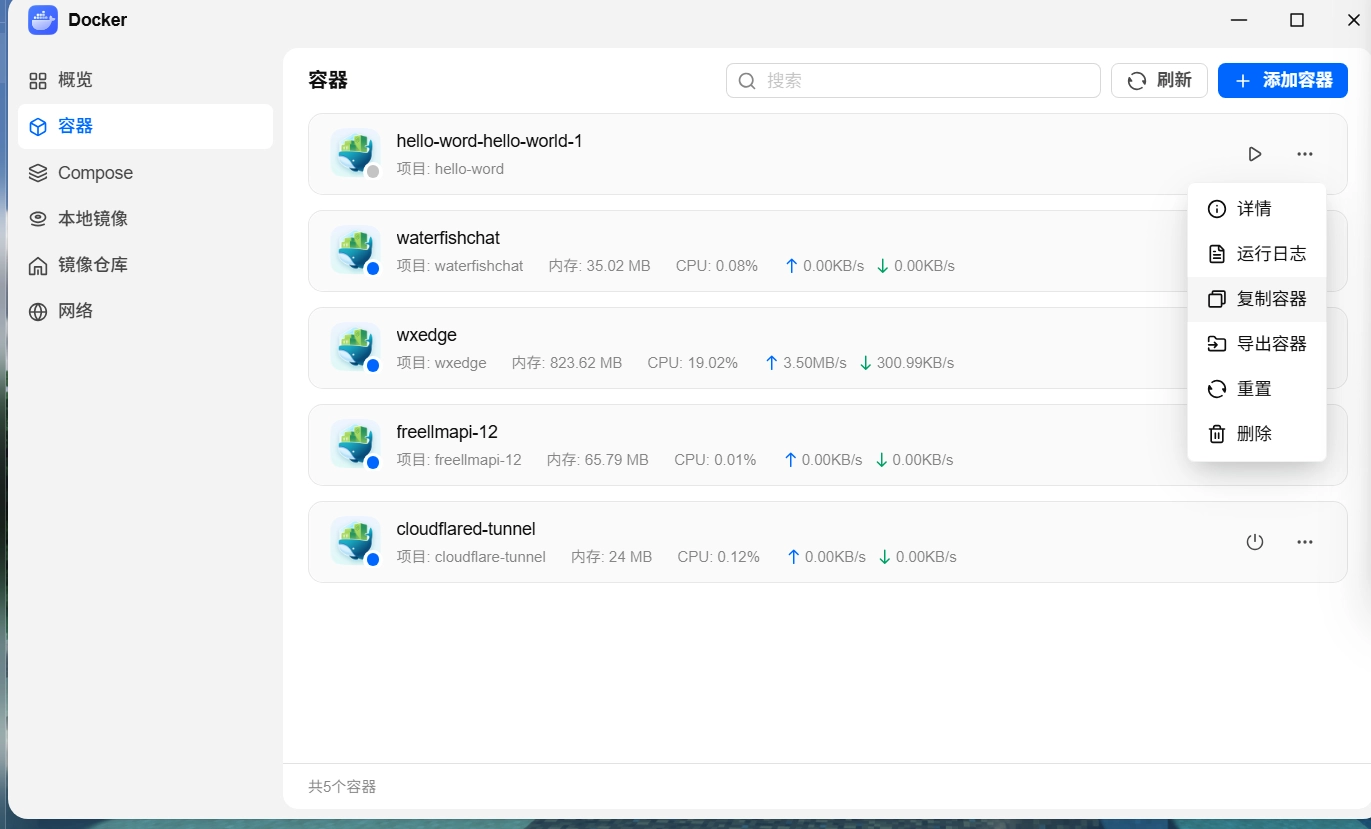Start the hello-word-hello-world-1 container with play icon
1371x829 pixels.
pos(1255,154)
